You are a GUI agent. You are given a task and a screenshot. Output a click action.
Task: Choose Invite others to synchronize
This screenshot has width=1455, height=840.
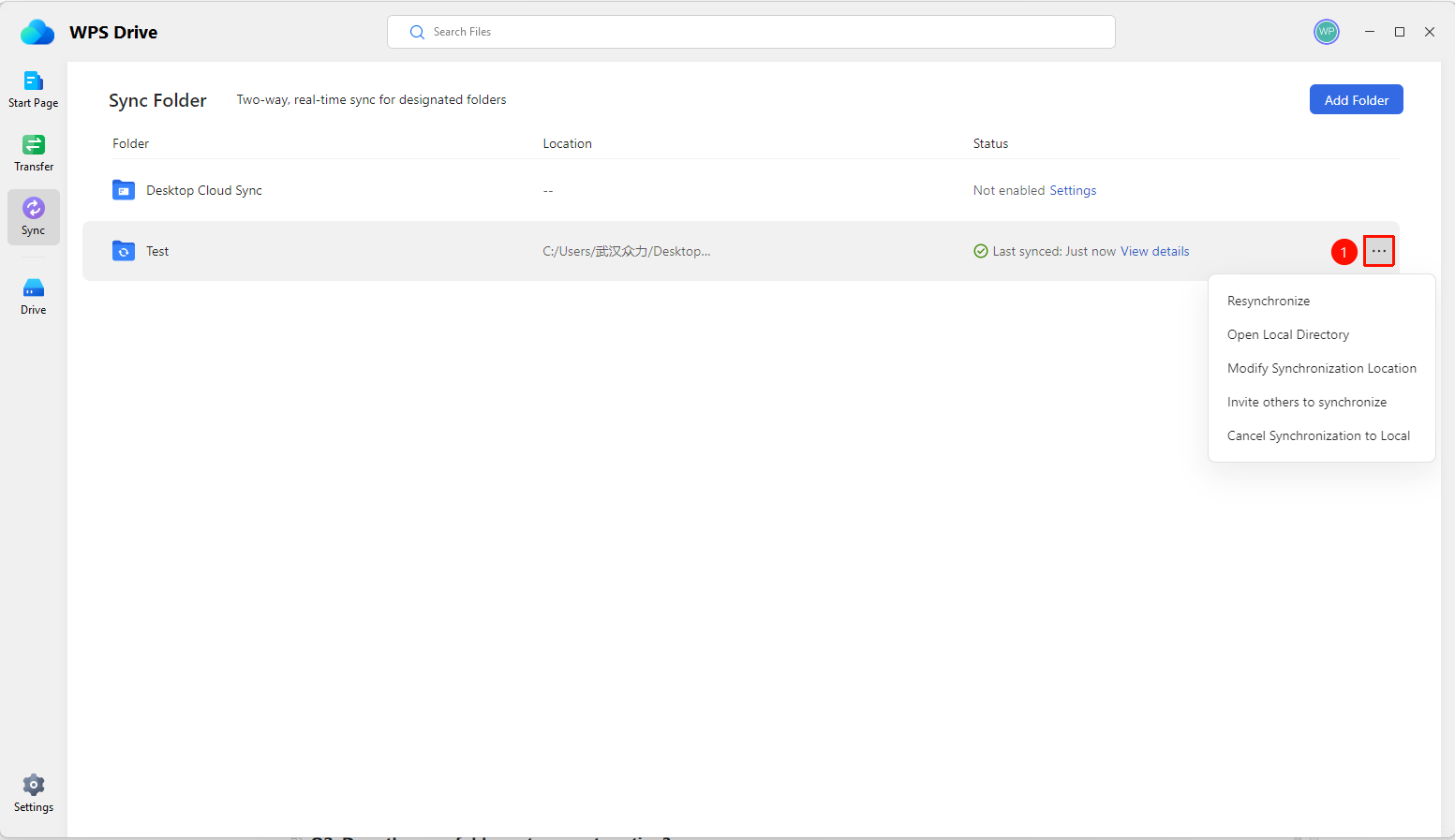click(x=1307, y=402)
